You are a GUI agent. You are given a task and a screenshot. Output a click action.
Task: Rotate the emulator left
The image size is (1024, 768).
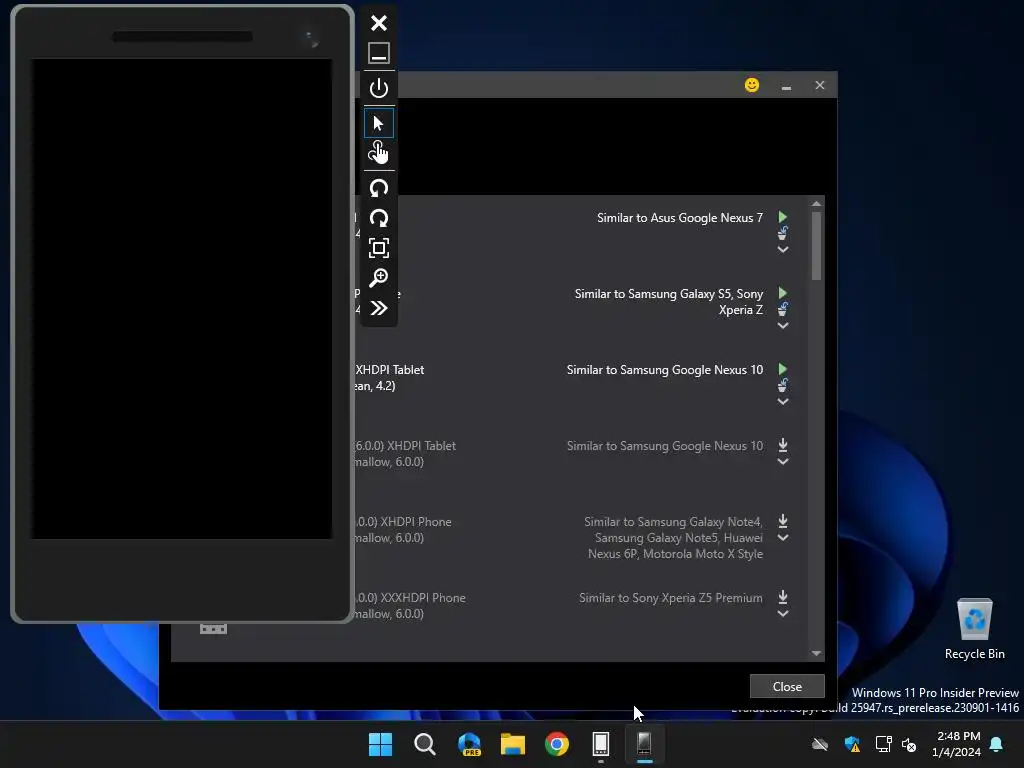(x=379, y=188)
